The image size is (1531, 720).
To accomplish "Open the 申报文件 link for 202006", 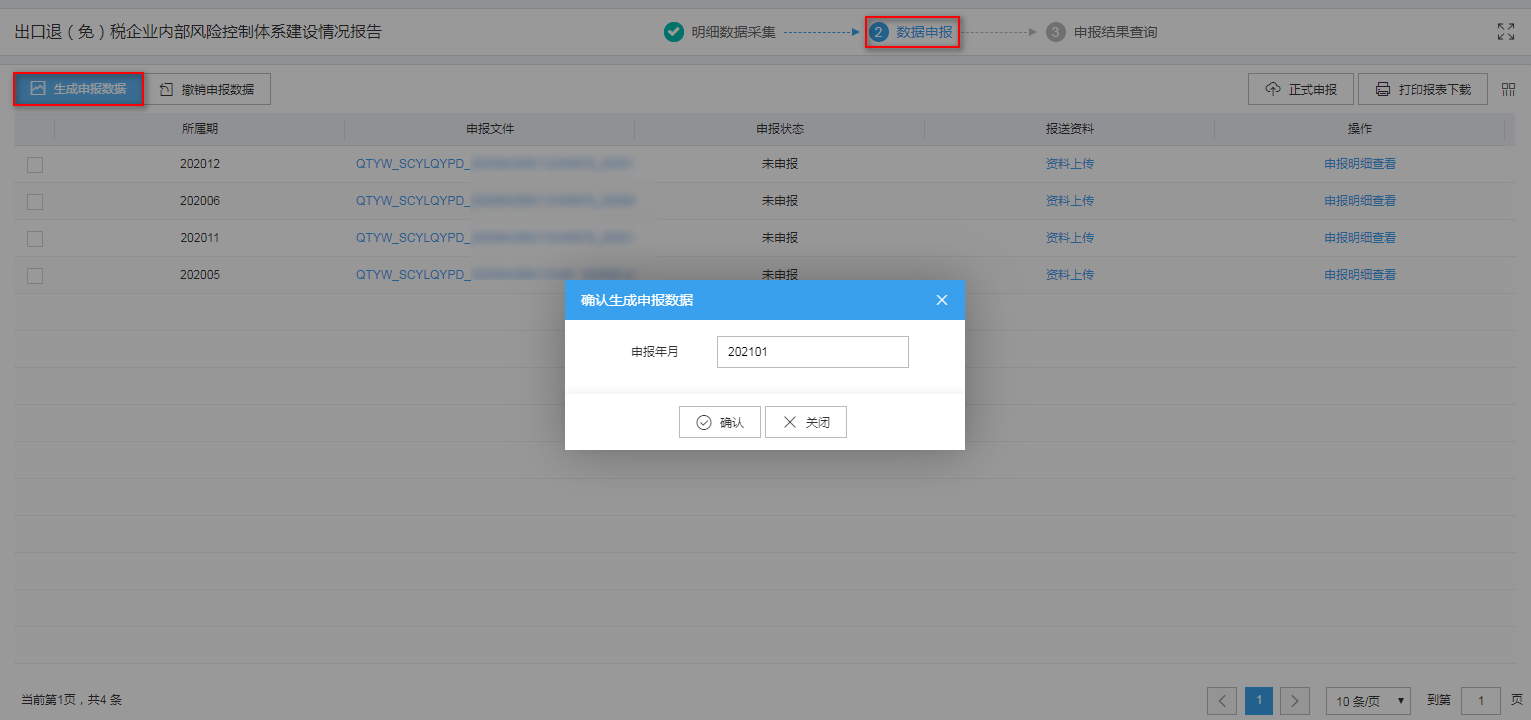I will [494, 201].
